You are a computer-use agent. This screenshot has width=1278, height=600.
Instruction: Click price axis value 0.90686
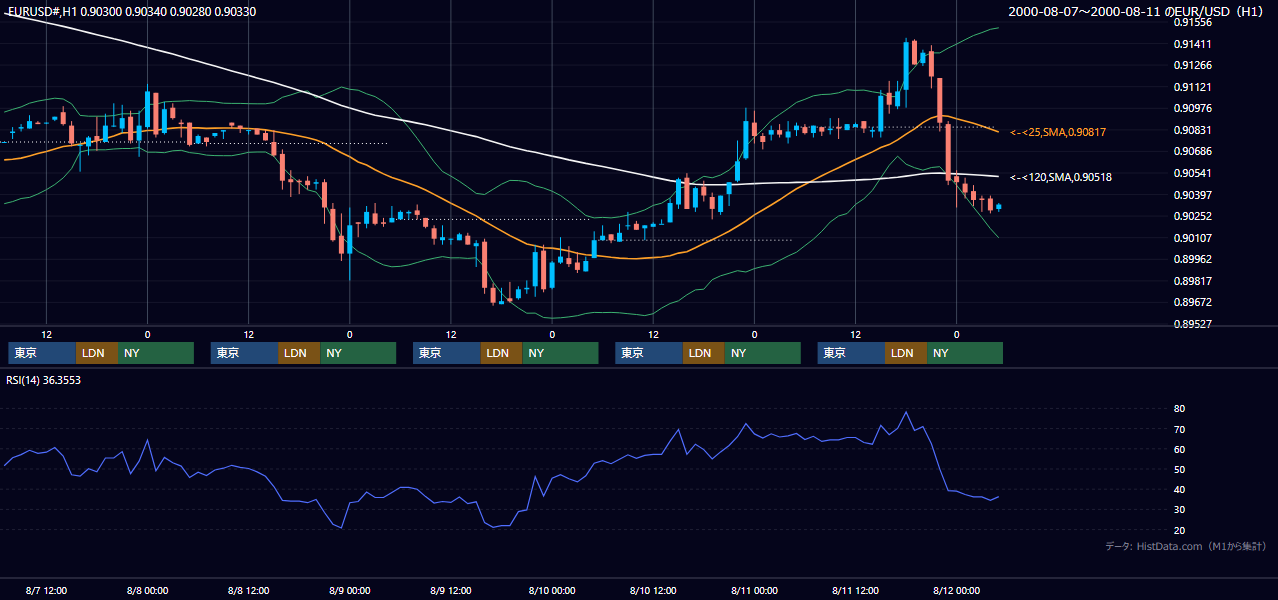[x=1193, y=152]
